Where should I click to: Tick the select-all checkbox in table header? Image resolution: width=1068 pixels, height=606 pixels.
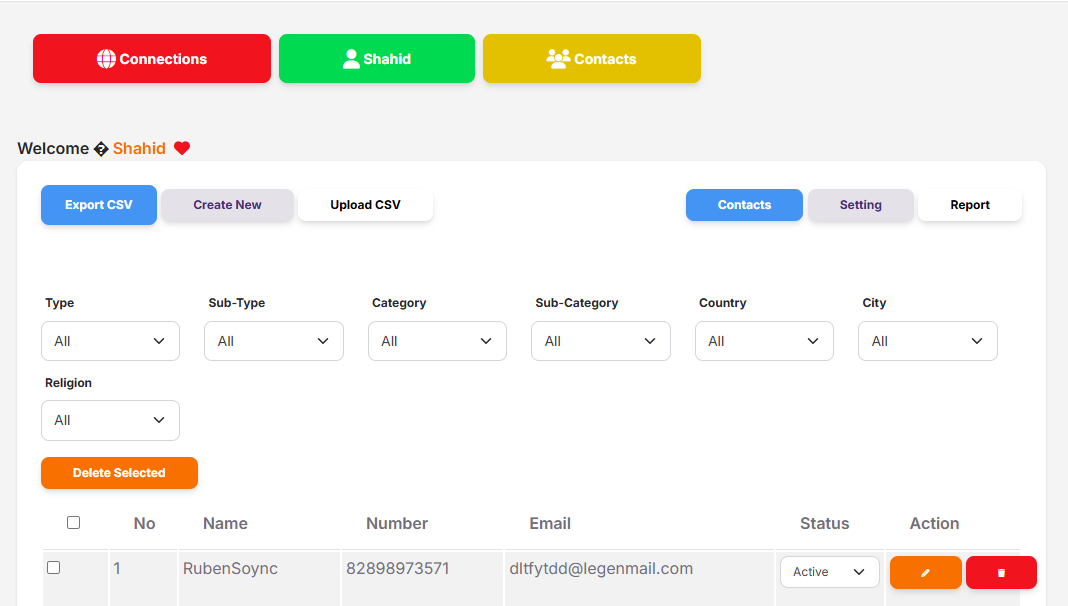coord(74,522)
